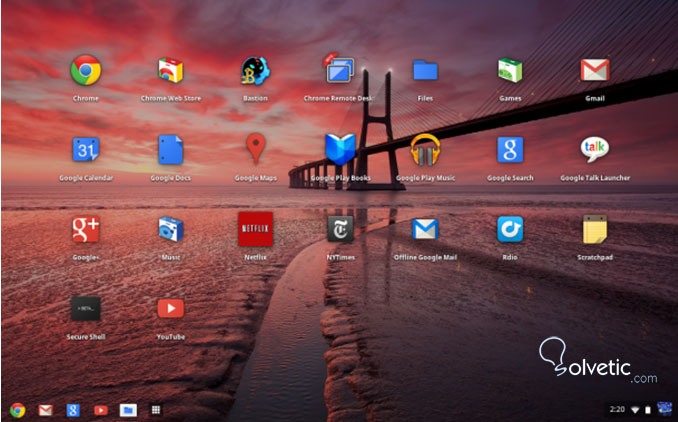Open Google Play Books
The image size is (678, 422).
pyautogui.click(x=340, y=149)
